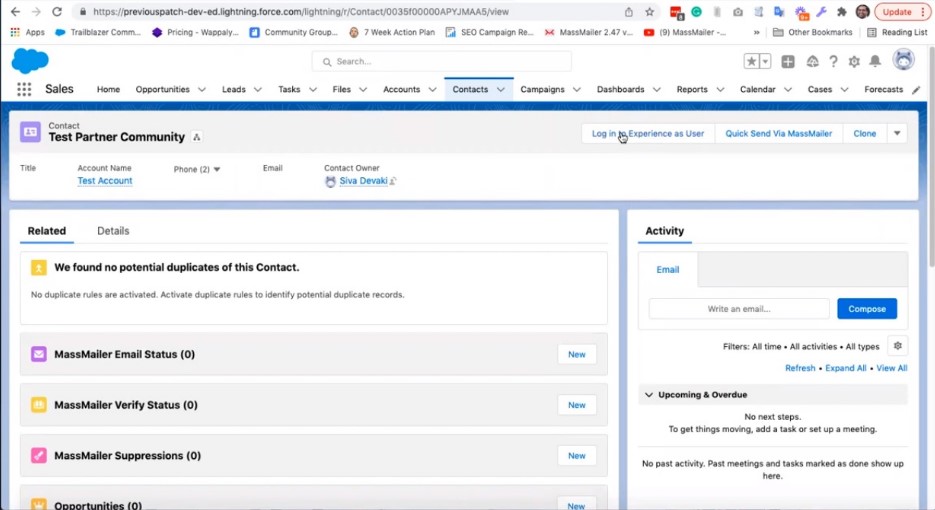Viewport: 935px width, 510px height.
Task: Expand the Opportunities nav dropdown
Action: [x=202, y=89]
